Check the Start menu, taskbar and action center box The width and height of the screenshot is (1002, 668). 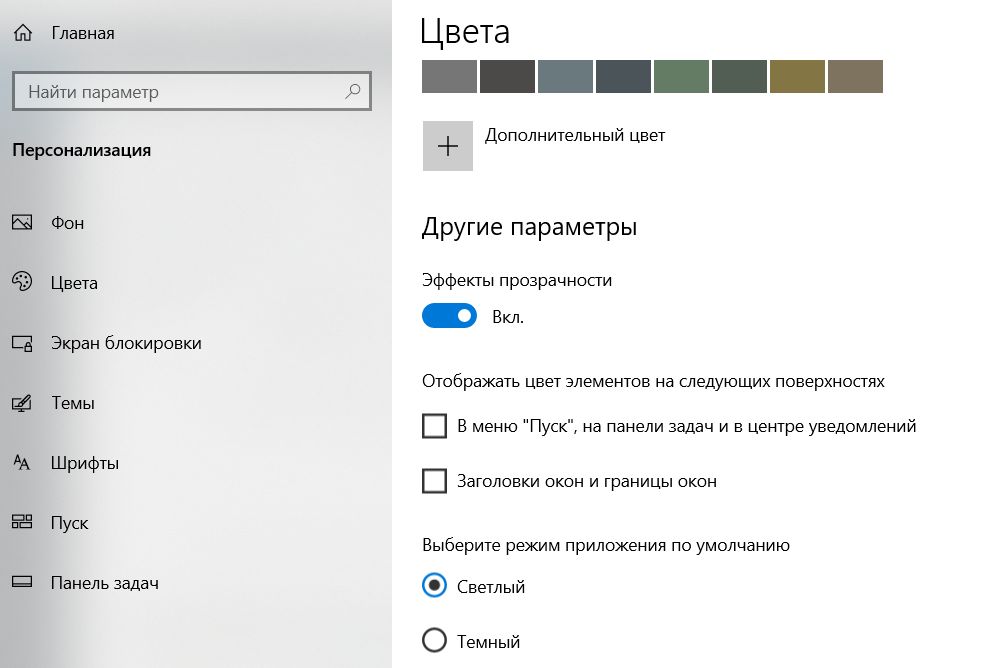click(435, 426)
